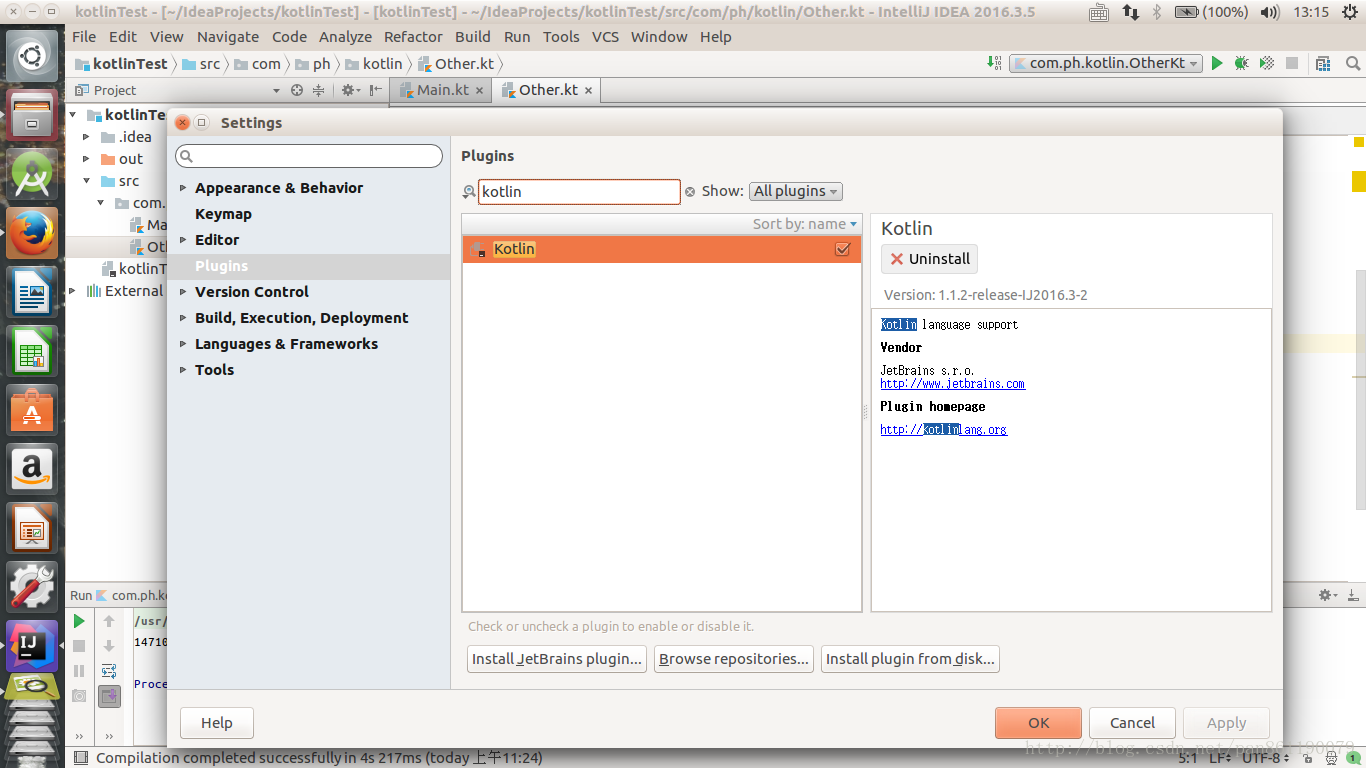This screenshot has width=1366, height=768.
Task: Select the Kotlin row in plugin list
Action: (661, 249)
